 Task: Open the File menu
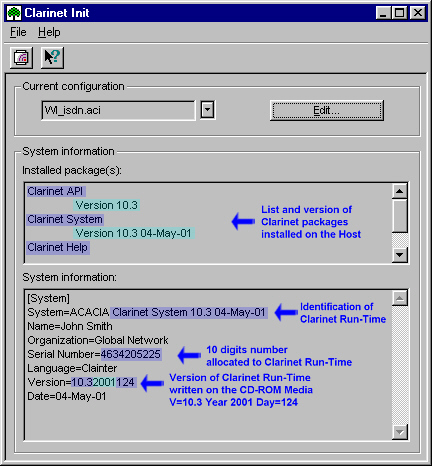(x=18, y=32)
